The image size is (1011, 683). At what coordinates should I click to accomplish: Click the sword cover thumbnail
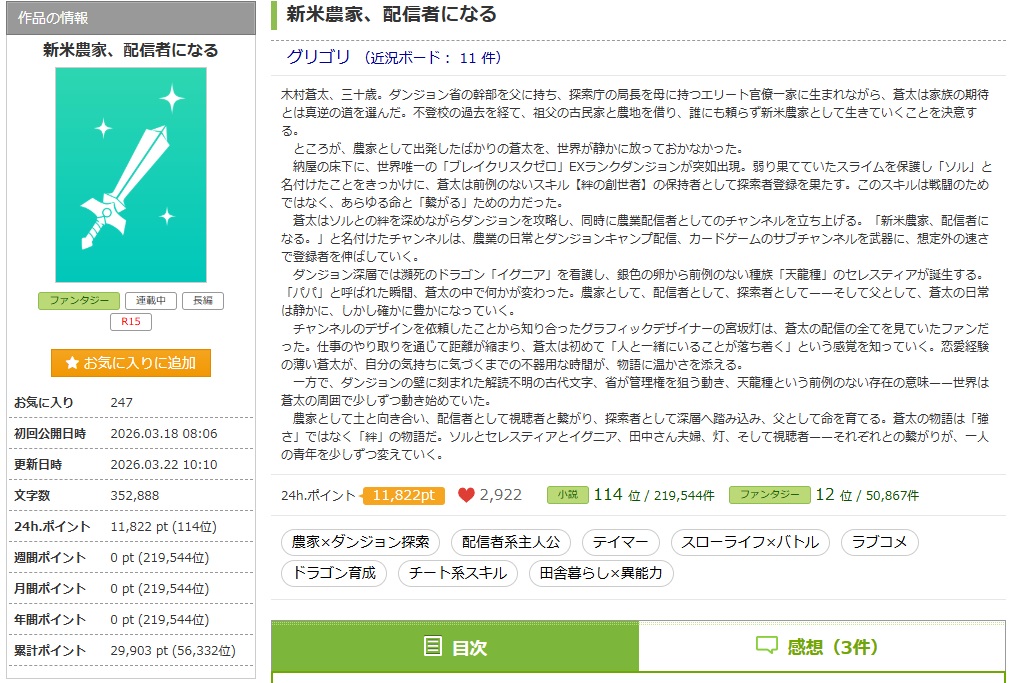pyautogui.click(x=131, y=175)
